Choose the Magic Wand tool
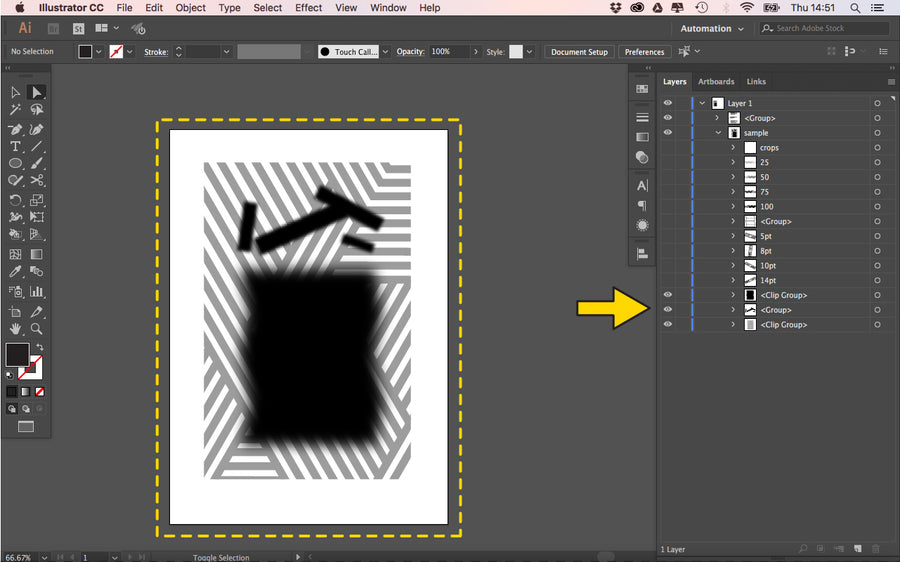Screen dimensions: 900x562 (16, 110)
